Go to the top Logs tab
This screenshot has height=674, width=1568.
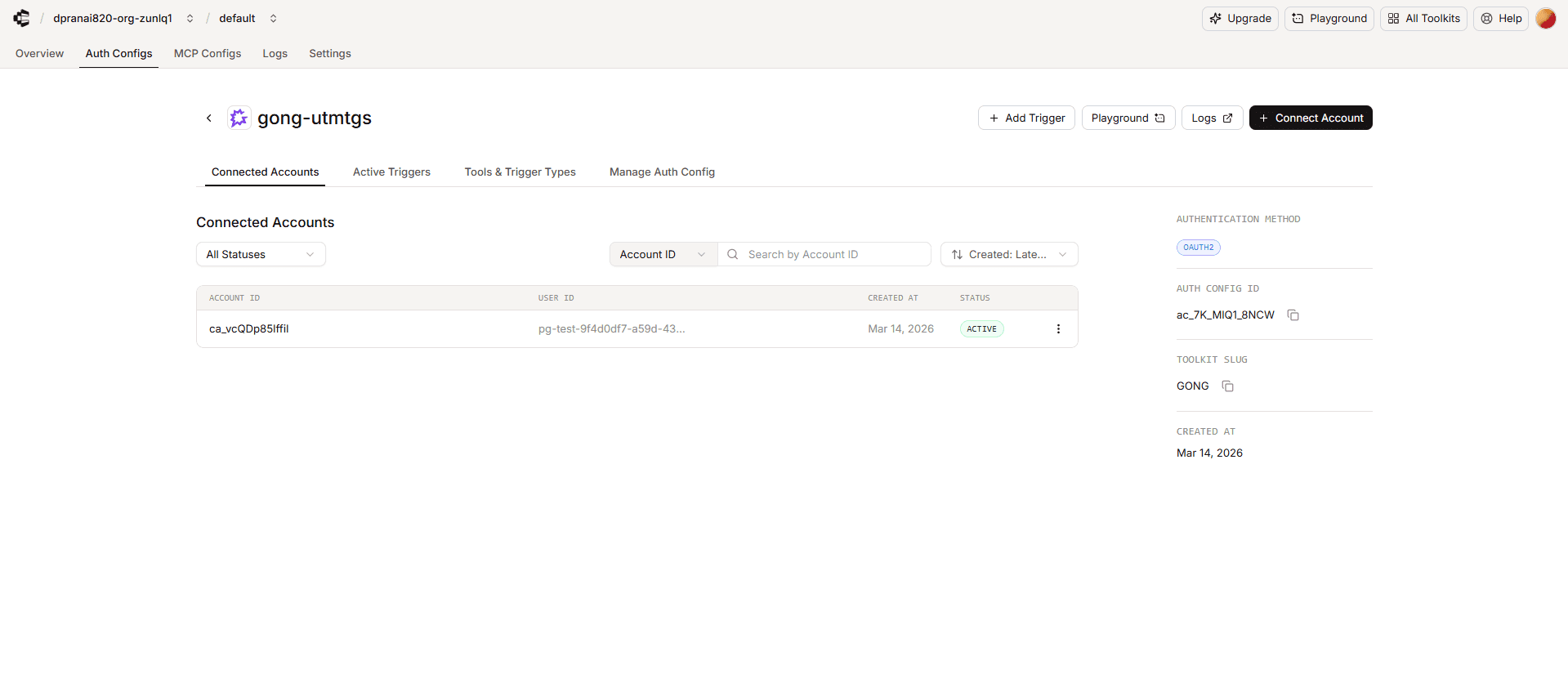point(275,54)
